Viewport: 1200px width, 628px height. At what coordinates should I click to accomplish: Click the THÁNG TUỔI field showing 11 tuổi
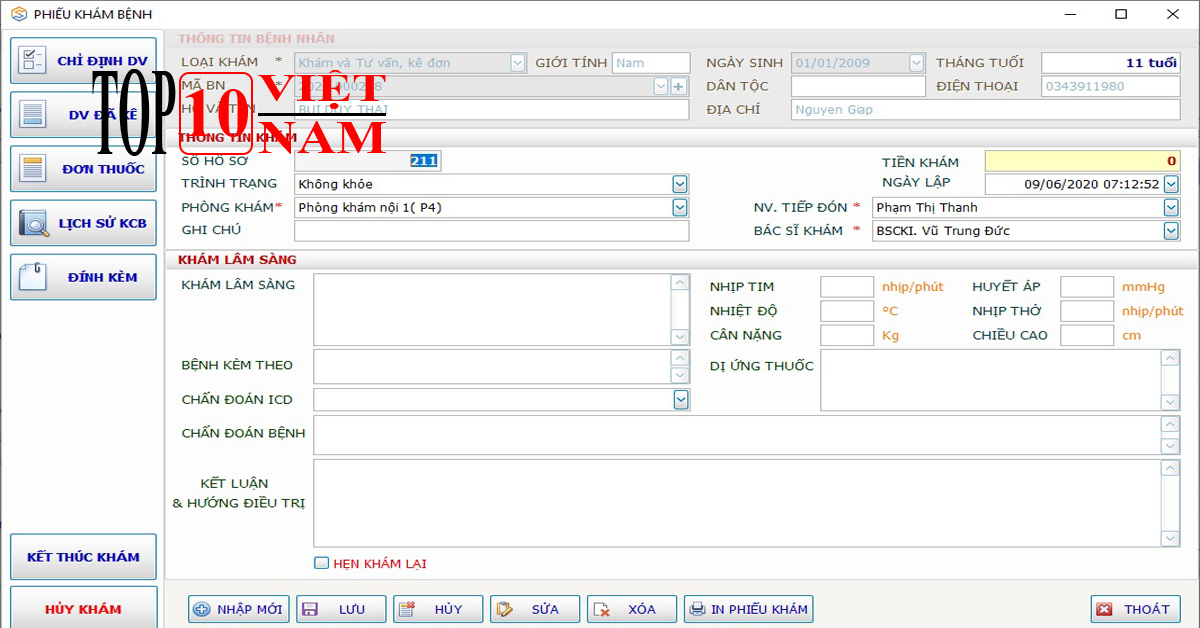pyautogui.click(x=1111, y=63)
